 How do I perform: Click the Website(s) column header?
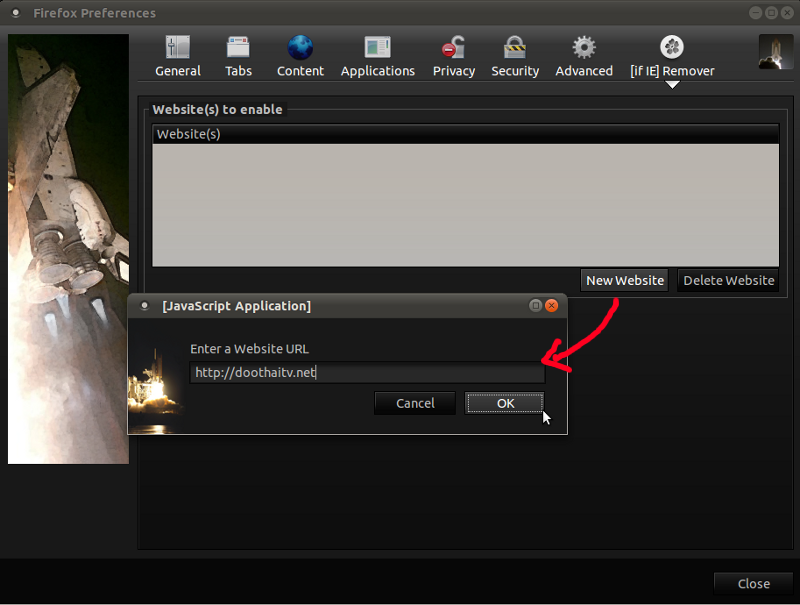(465, 134)
